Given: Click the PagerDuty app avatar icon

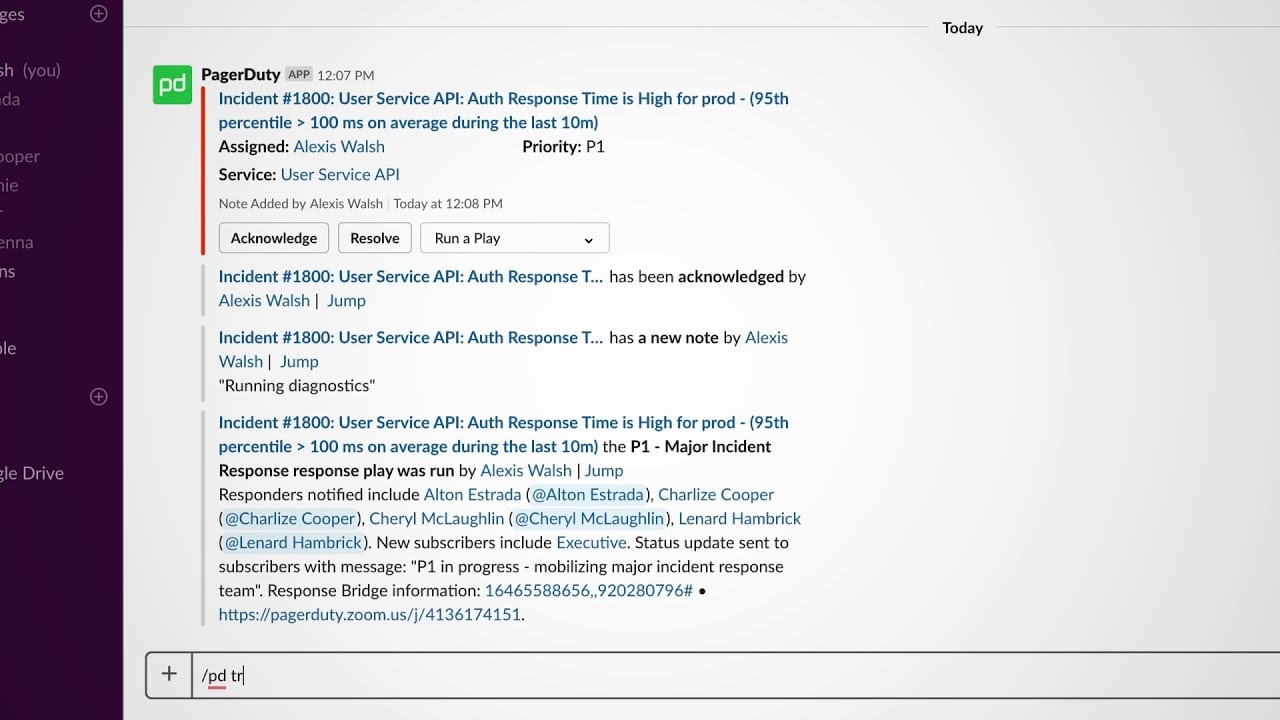Looking at the screenshot, I should pos(172,84).
